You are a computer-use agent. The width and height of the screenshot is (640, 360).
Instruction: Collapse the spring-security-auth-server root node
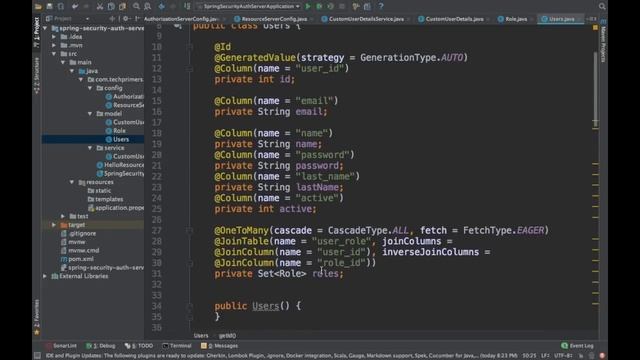coord(45,28)
